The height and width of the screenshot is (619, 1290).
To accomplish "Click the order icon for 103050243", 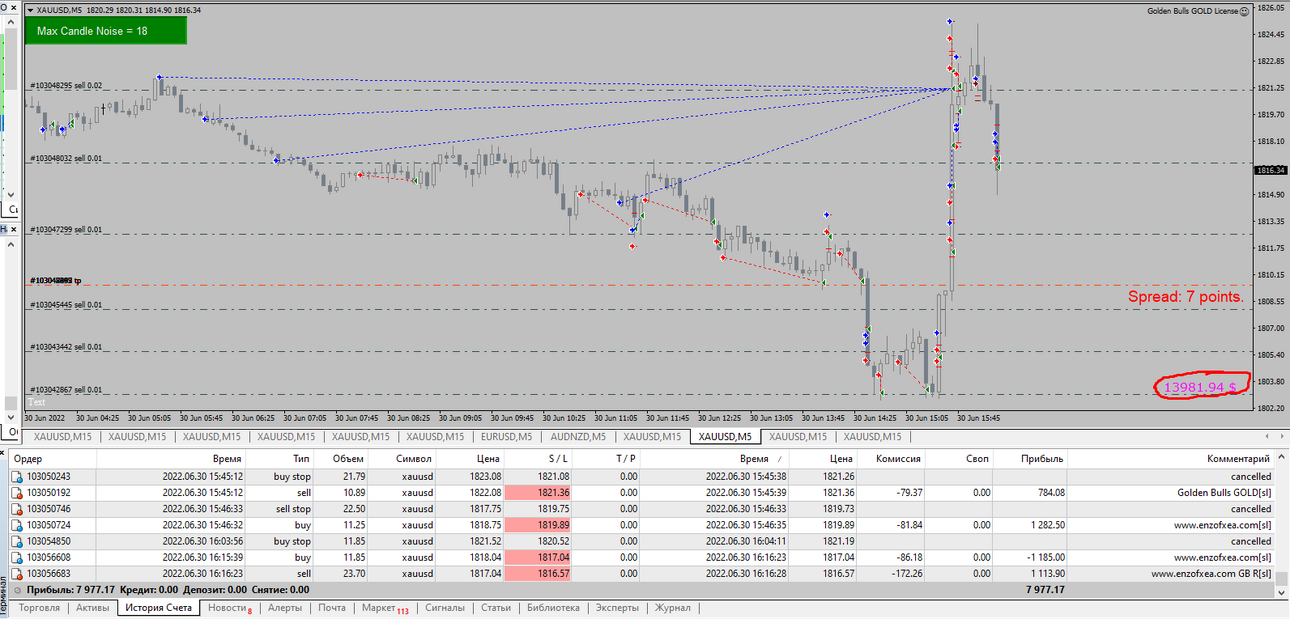I will coord(16,477).
